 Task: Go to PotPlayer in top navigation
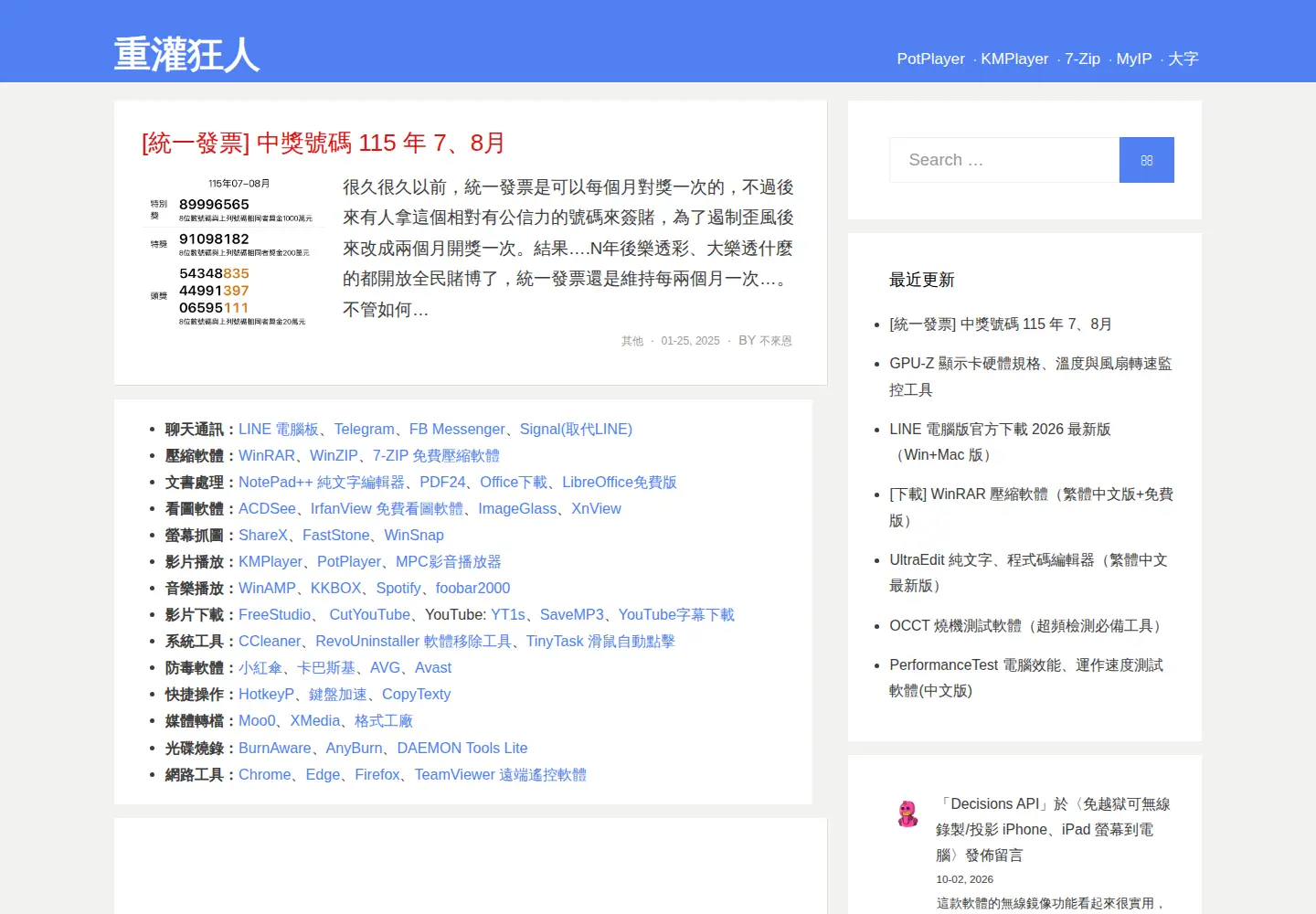tap(930, 58)
